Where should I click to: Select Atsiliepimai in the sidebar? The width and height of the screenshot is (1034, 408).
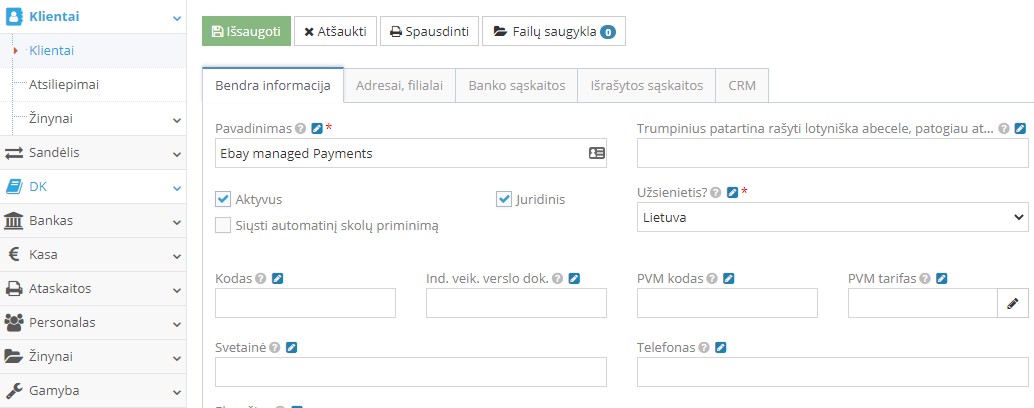[x=65, y=85]
